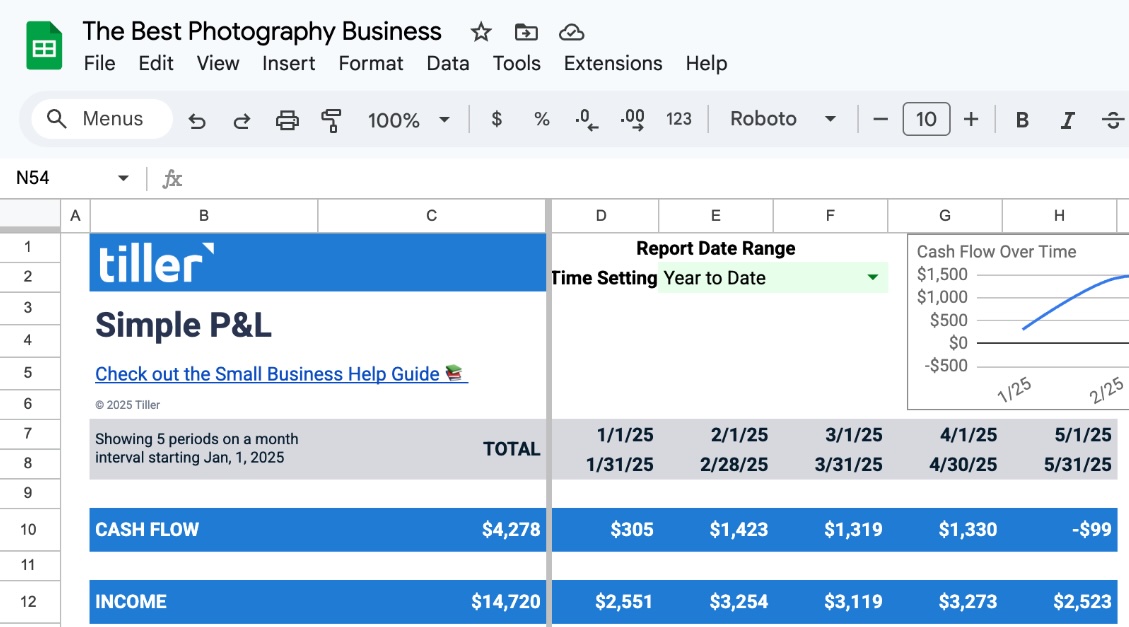Format as currency with dollar icon
This screenshot has width=1129, height=627.
(x=496, y=119)
